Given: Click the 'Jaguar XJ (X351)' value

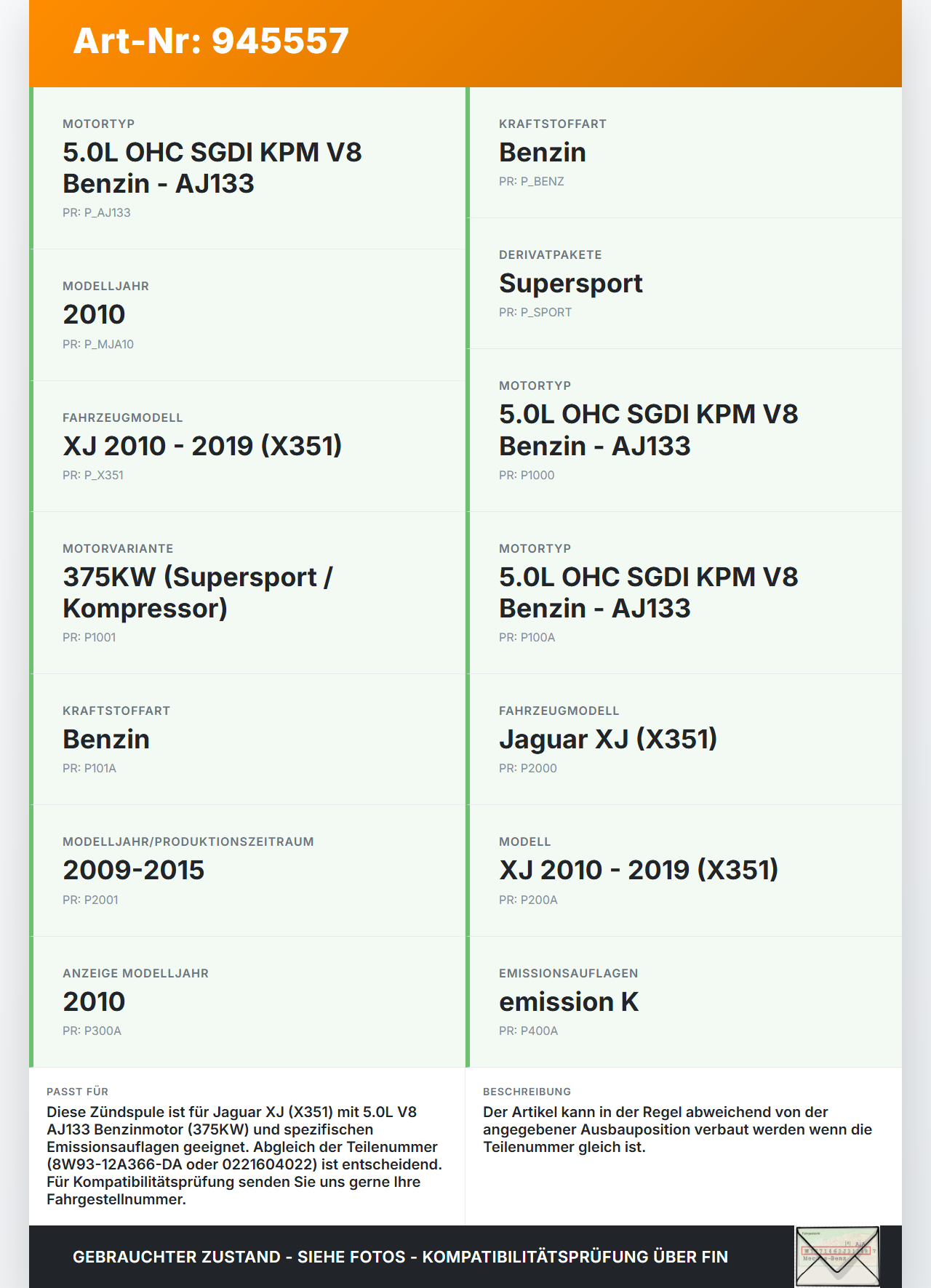Looking at the screenshot, I should 608,739.
